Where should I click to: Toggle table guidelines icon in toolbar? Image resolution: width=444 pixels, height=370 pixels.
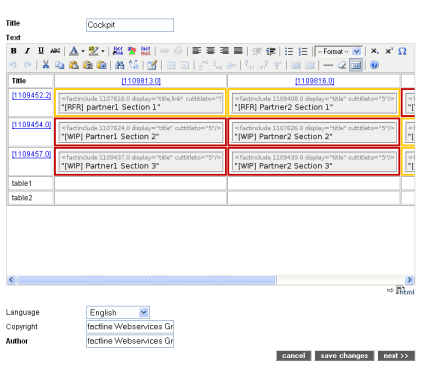pyautogui.click(x=356, y=65)
